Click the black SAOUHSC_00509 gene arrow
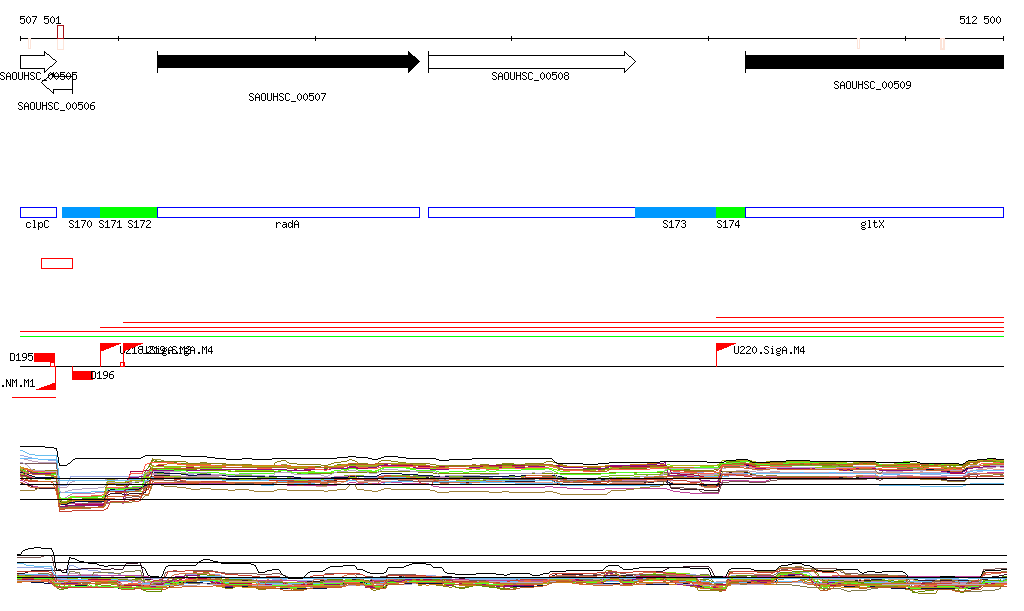 (873, 62)
